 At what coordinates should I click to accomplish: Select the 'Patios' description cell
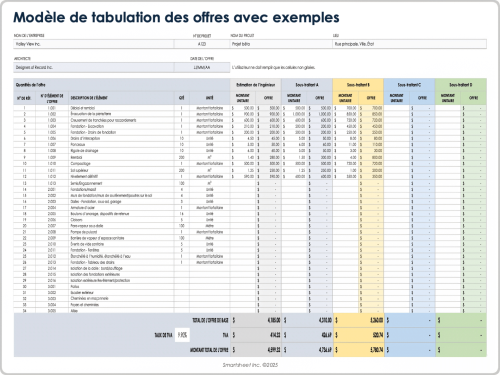121,287
